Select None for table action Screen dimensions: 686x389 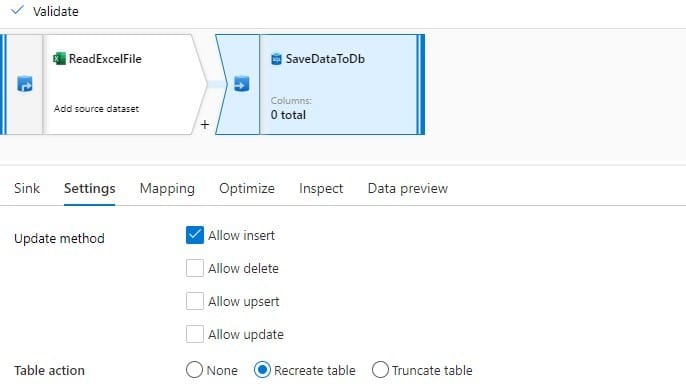(x=194, y=370)
